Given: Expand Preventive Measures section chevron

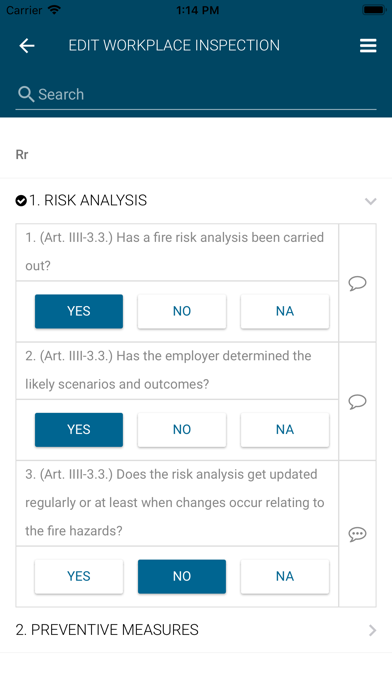Looking at the screenshot, I should 372,630.
